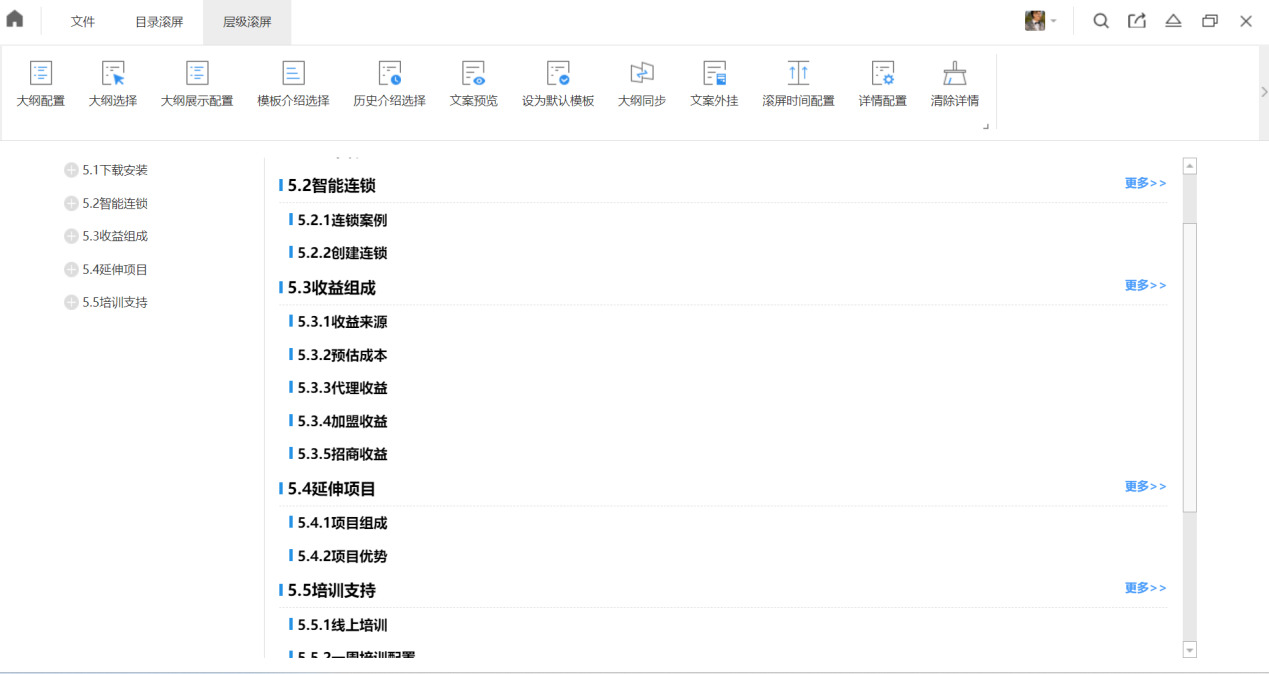Expand the 5.3收益组成 tree node

71,236
